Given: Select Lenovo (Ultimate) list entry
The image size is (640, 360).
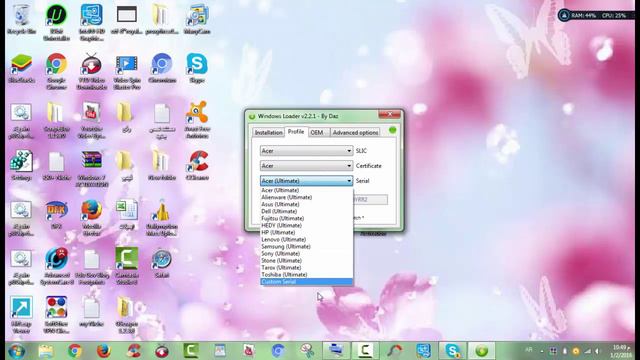Looking at the screenshot, I should click(306, 240).
